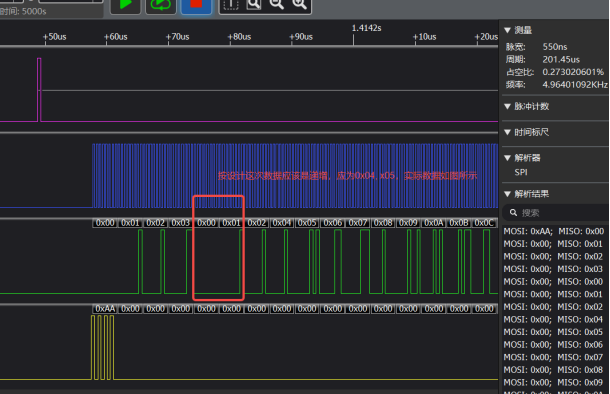This screenshot has width=610, height=394.
Task: Click the zoom-to-fit magnifier icon
Action: point(254,5)
